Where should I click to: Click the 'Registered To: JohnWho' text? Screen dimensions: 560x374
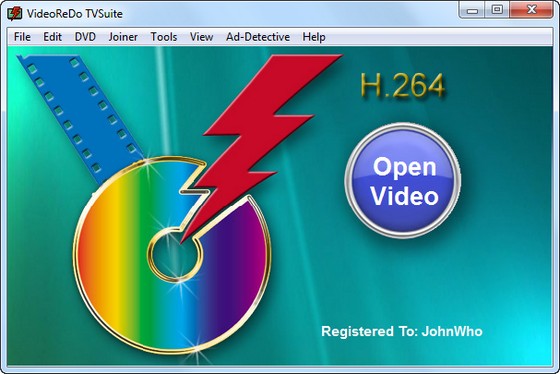click(x=402, y=331)
